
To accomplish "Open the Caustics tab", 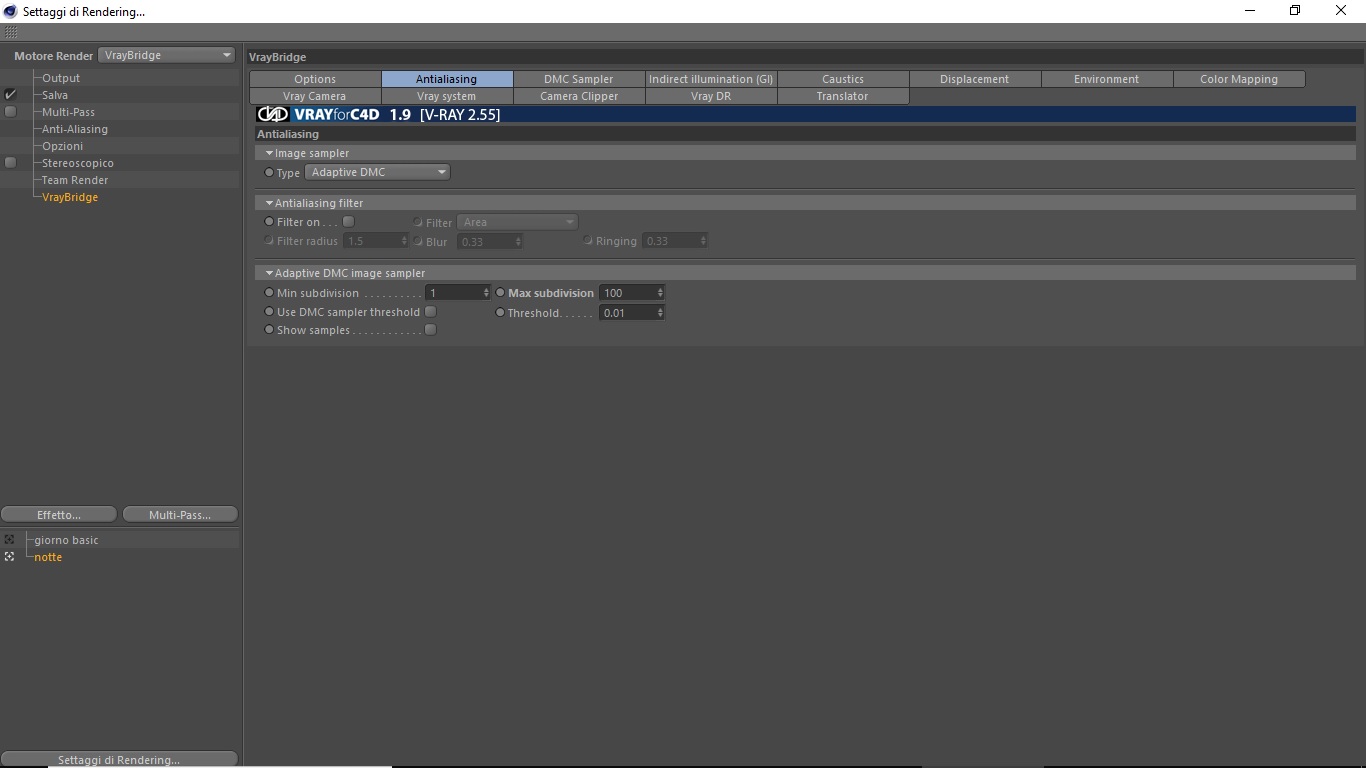I will click(x=843, y=79).
